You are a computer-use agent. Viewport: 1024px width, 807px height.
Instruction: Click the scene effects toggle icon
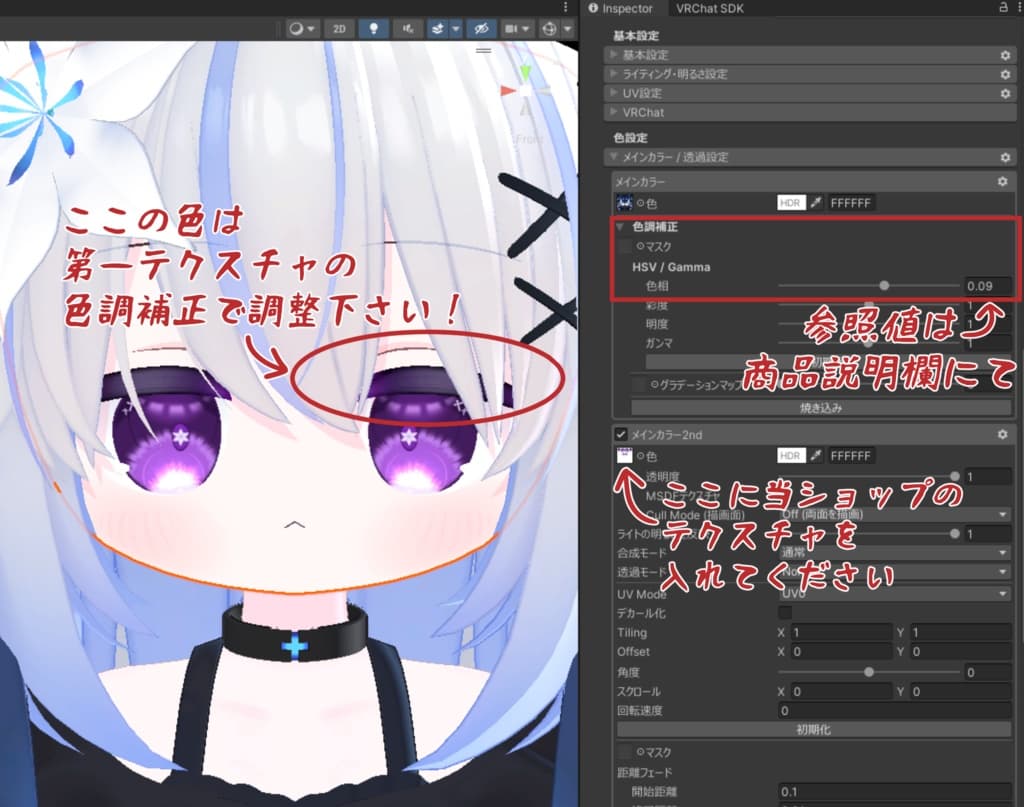pos(440,29)
